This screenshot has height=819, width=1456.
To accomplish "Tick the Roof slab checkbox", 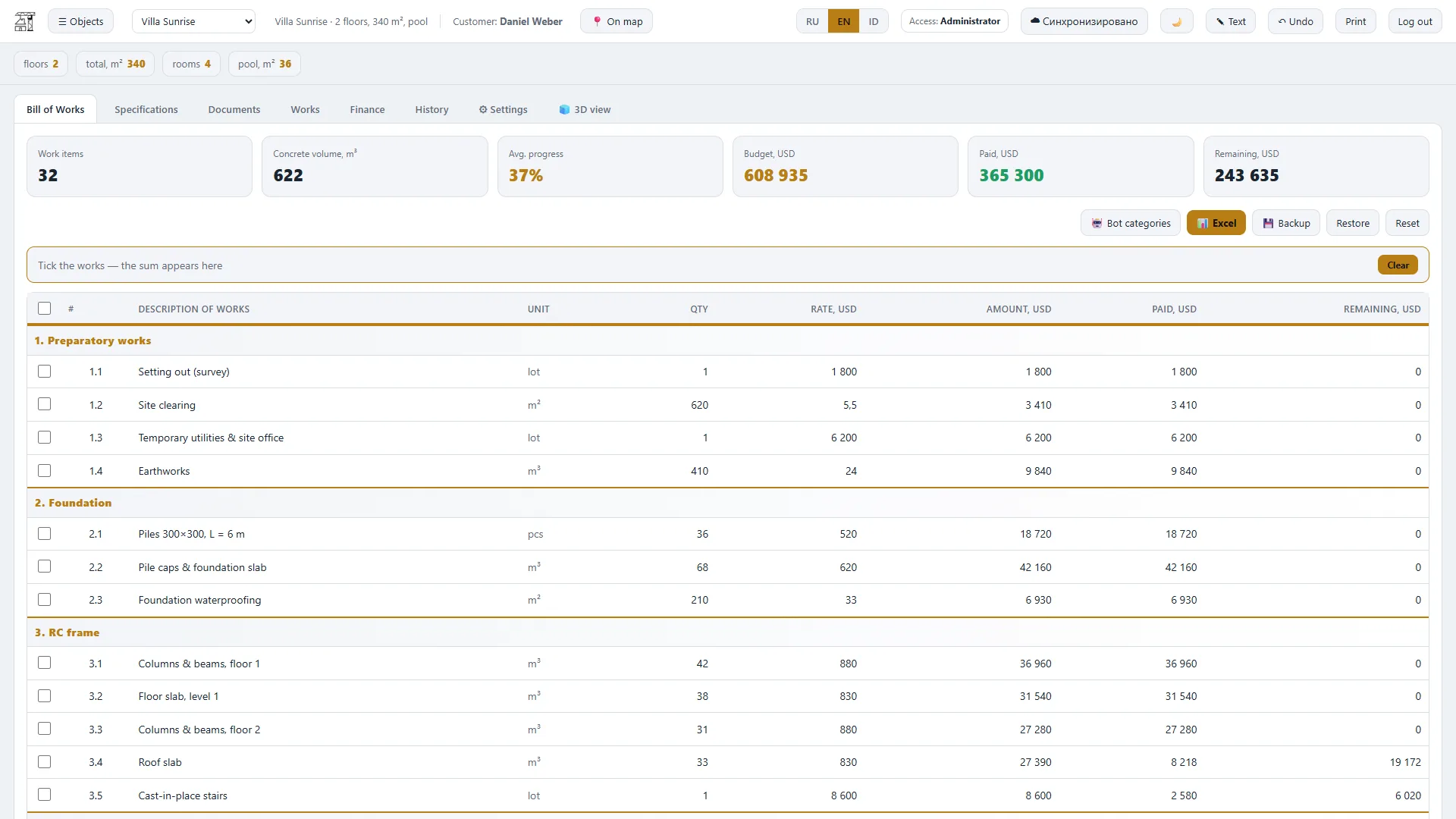I will [x=45, y=762].
